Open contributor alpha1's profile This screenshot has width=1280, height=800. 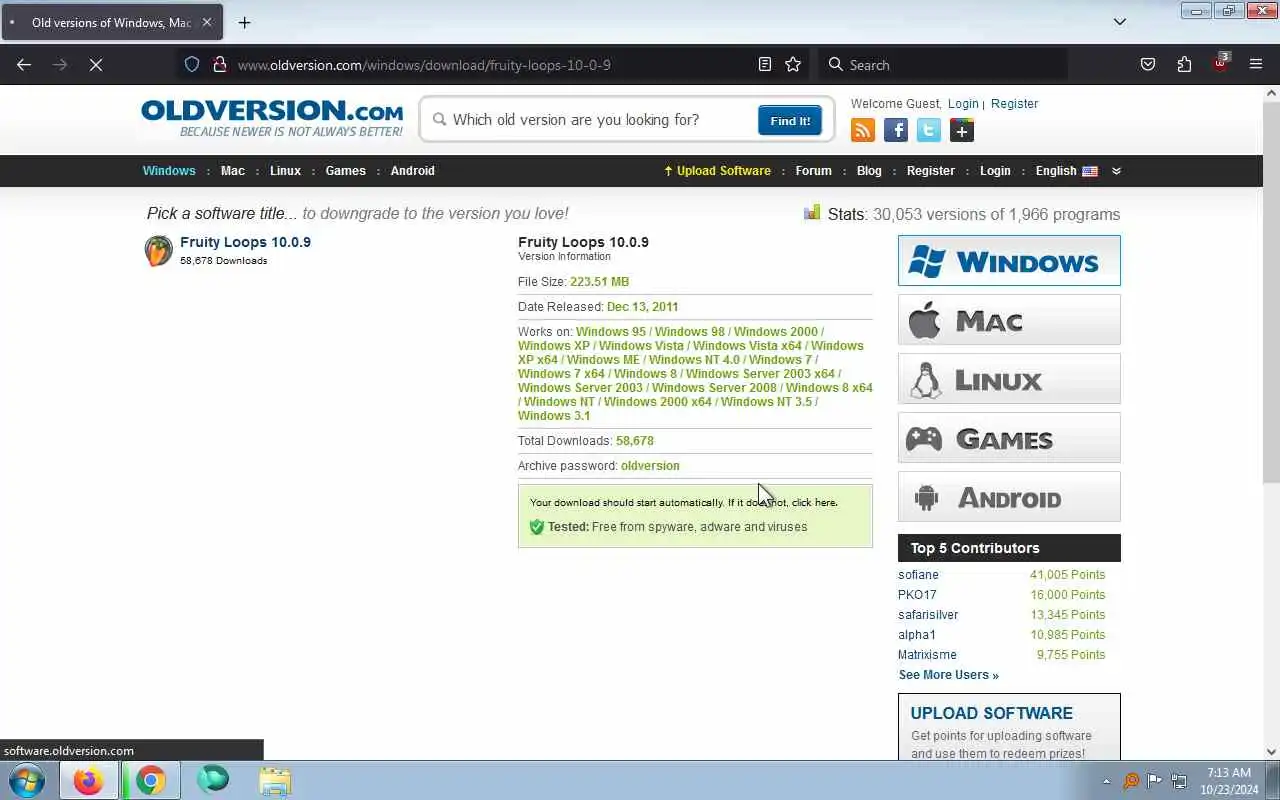(917, 635)
